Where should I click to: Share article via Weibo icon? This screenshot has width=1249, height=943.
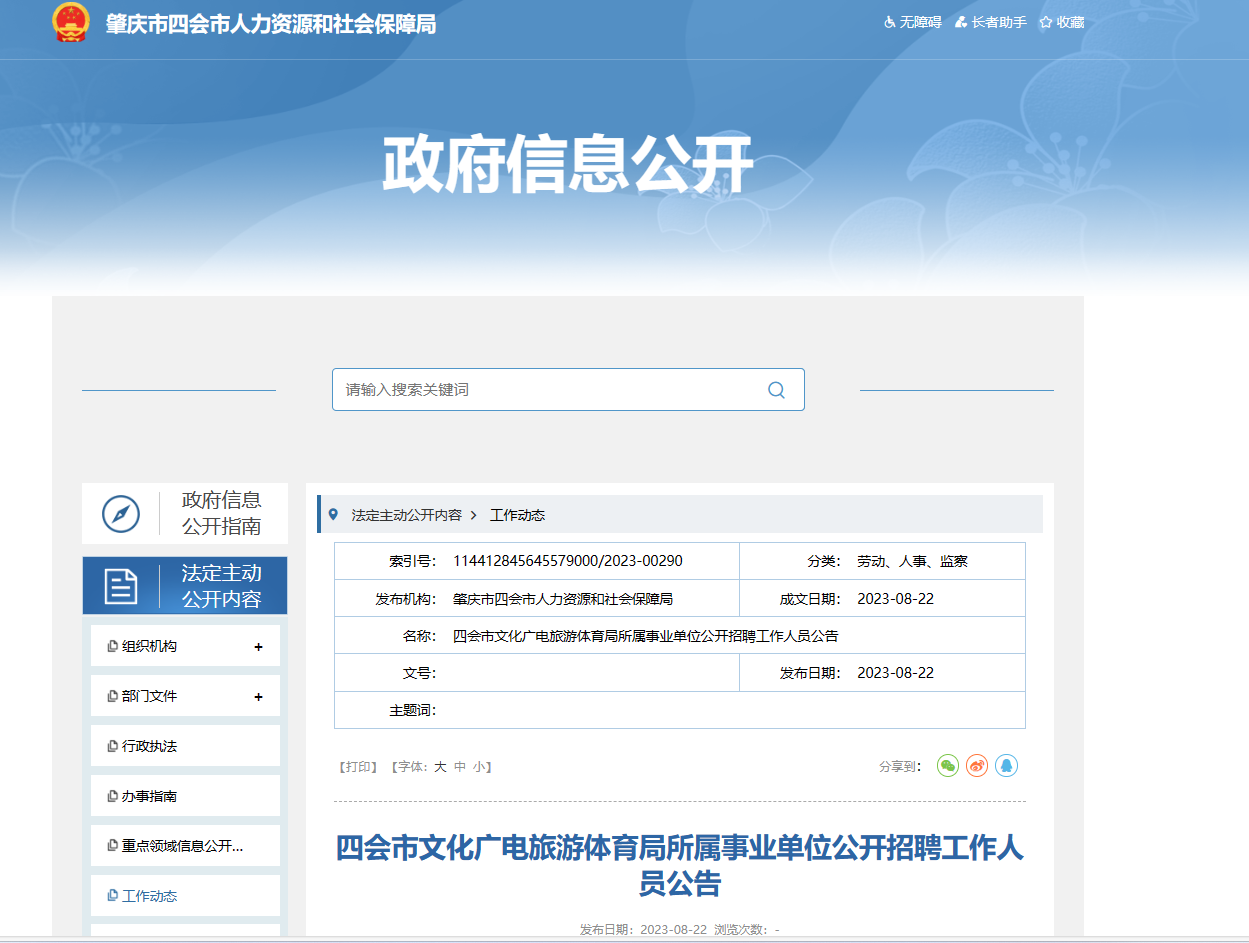[977, 766]
